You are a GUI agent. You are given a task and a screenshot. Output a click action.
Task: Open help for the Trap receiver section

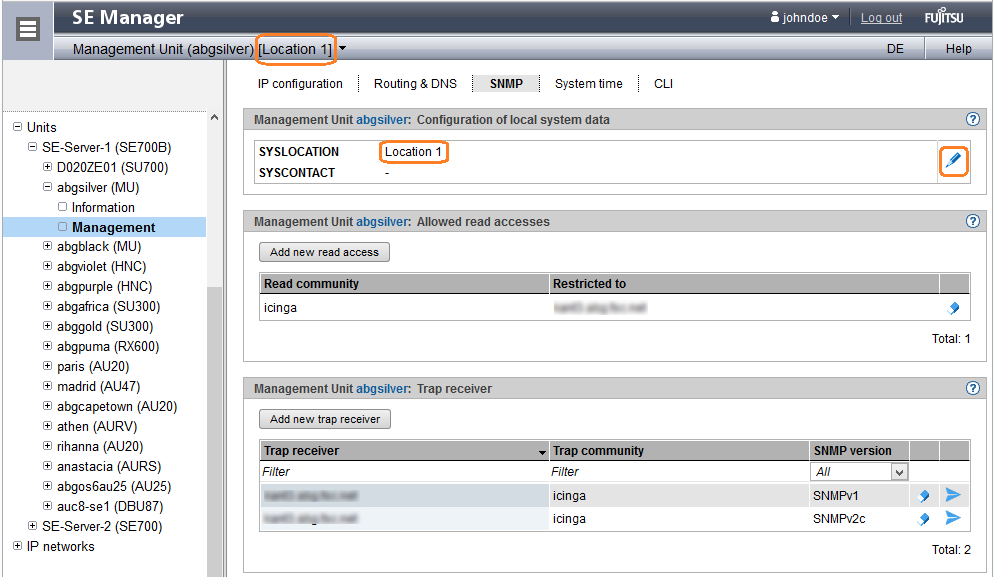972,388
